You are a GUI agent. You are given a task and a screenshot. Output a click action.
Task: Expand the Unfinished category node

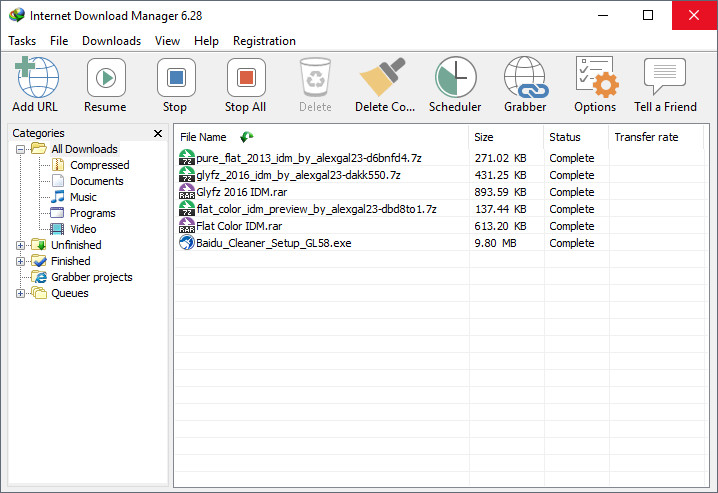click(x=21, y=245)
